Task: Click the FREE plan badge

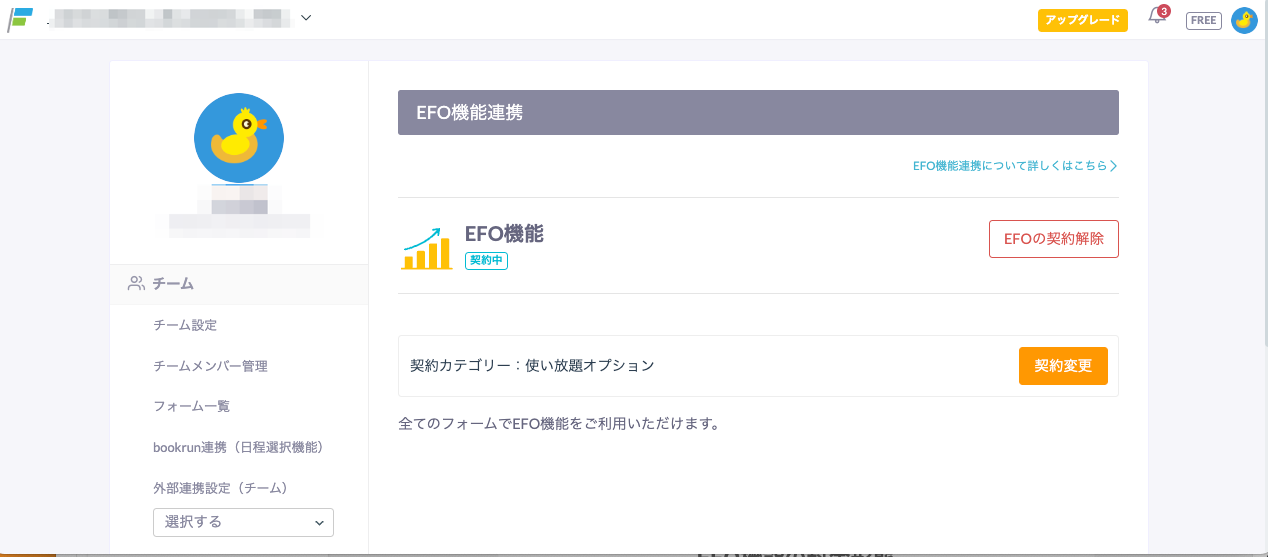Action: tap(1204, 20)
